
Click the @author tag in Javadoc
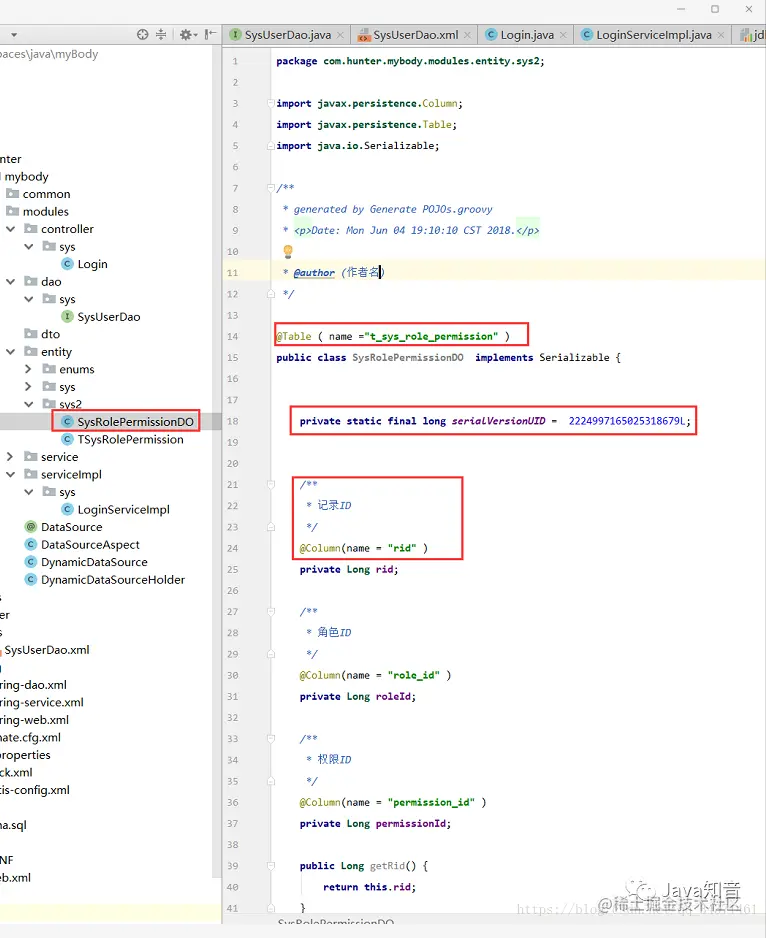pos(314,273)
